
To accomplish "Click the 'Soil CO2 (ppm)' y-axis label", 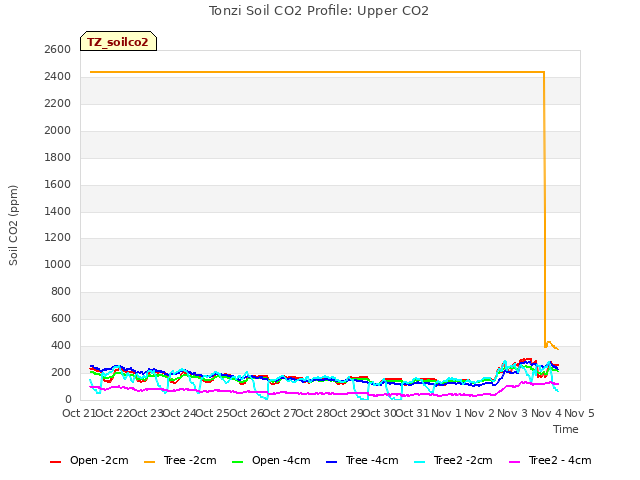I will click(x=13, y=225).
